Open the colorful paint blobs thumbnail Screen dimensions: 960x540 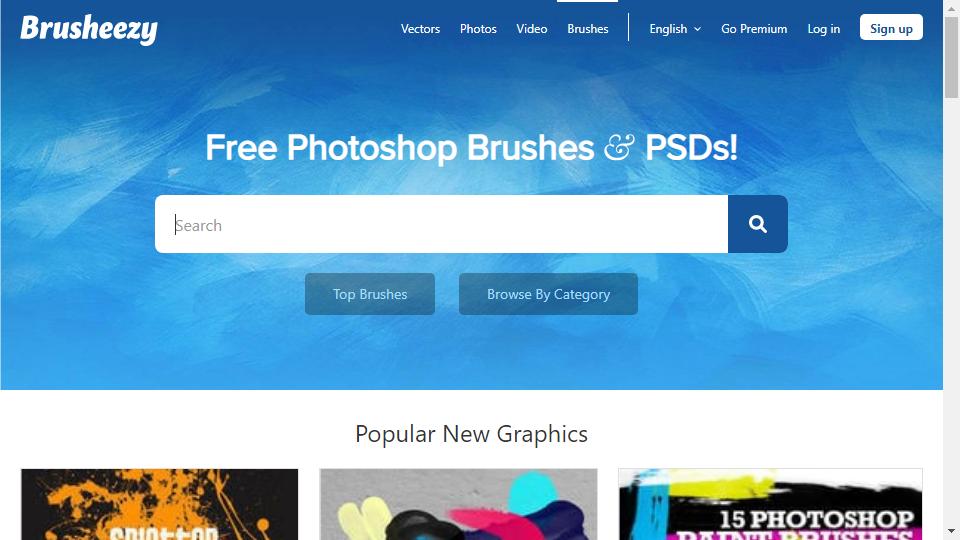tap(458, 504)
